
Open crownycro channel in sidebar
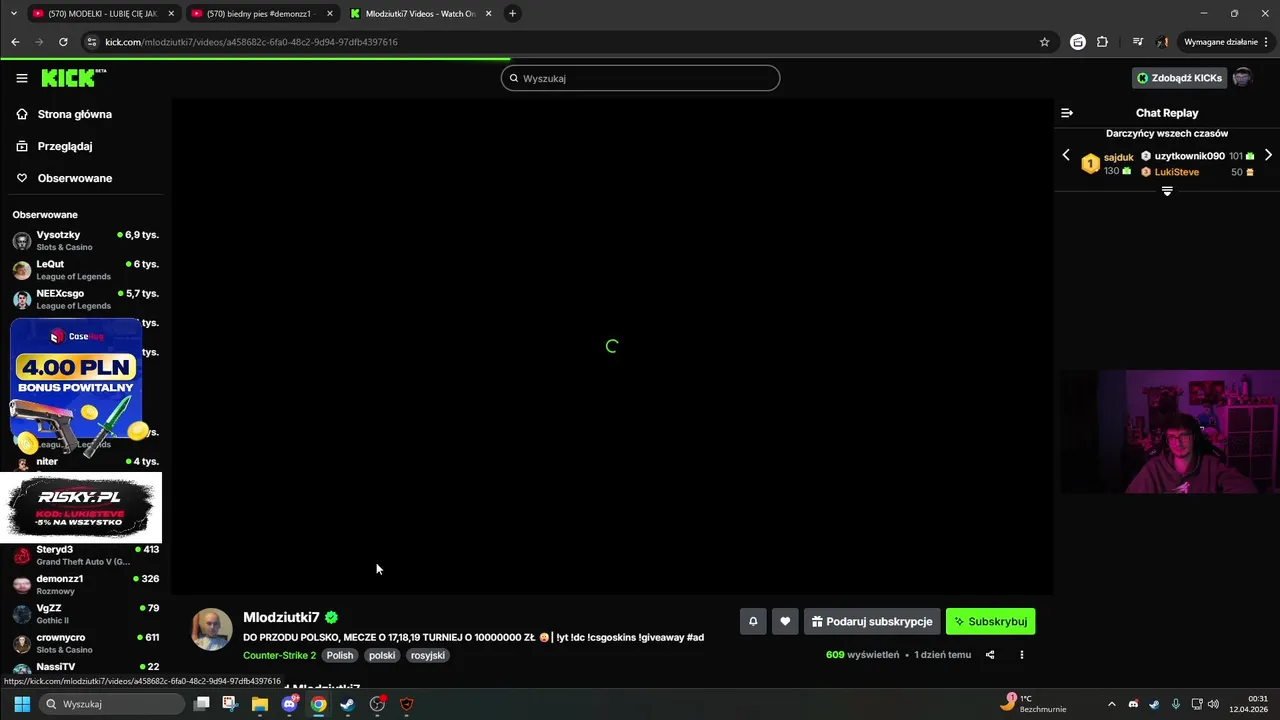[x=86, y=643]
